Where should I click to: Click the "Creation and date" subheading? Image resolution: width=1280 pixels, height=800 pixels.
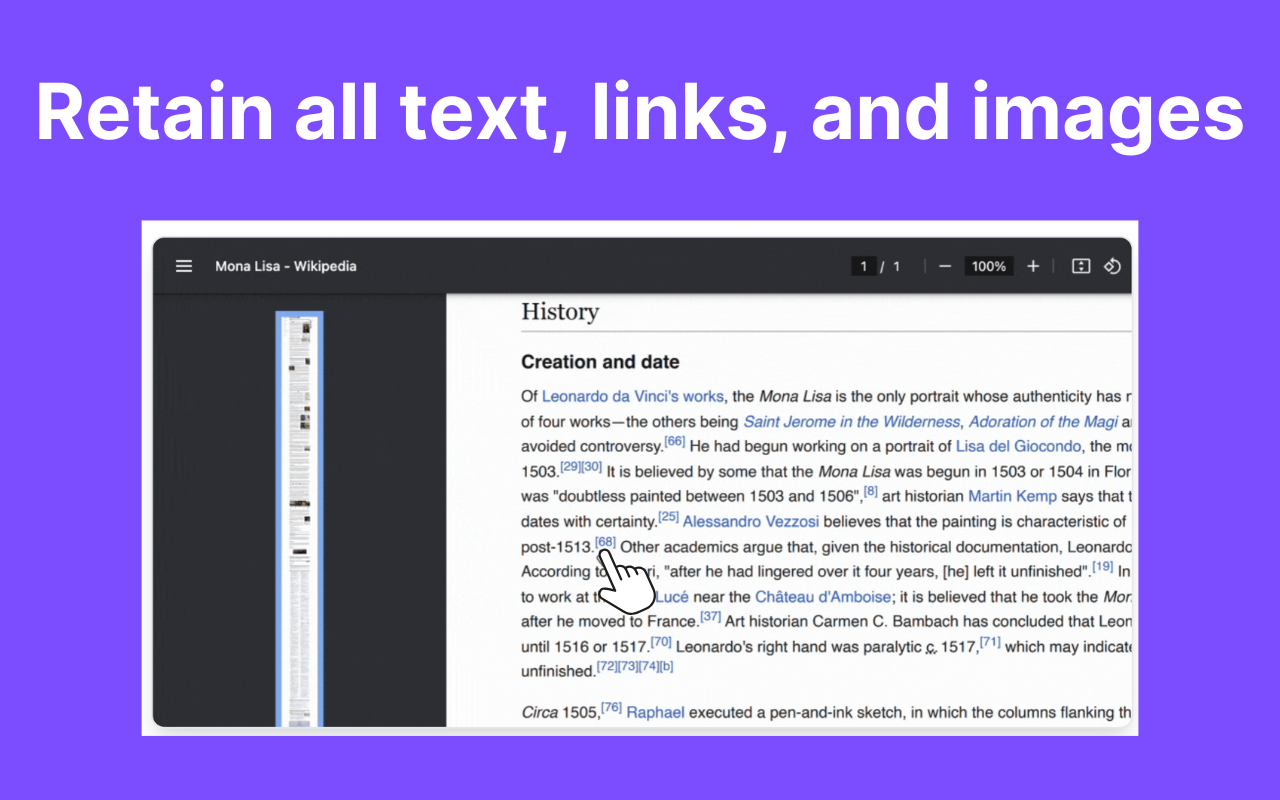(x=600, y=362)
